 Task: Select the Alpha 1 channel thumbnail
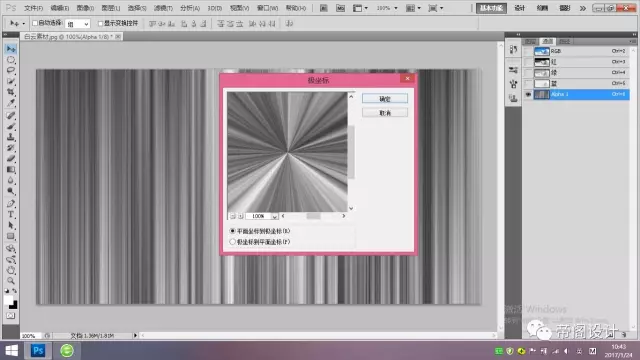coord(542,94)
